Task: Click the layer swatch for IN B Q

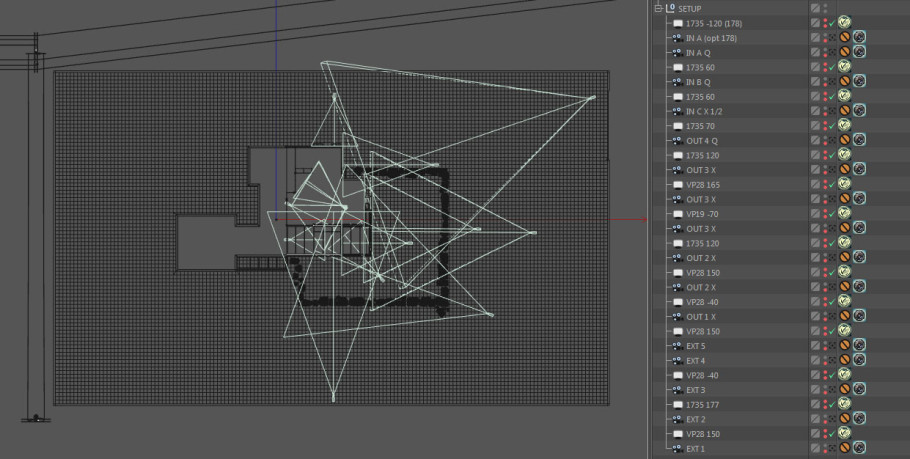Action: (816, 82)
